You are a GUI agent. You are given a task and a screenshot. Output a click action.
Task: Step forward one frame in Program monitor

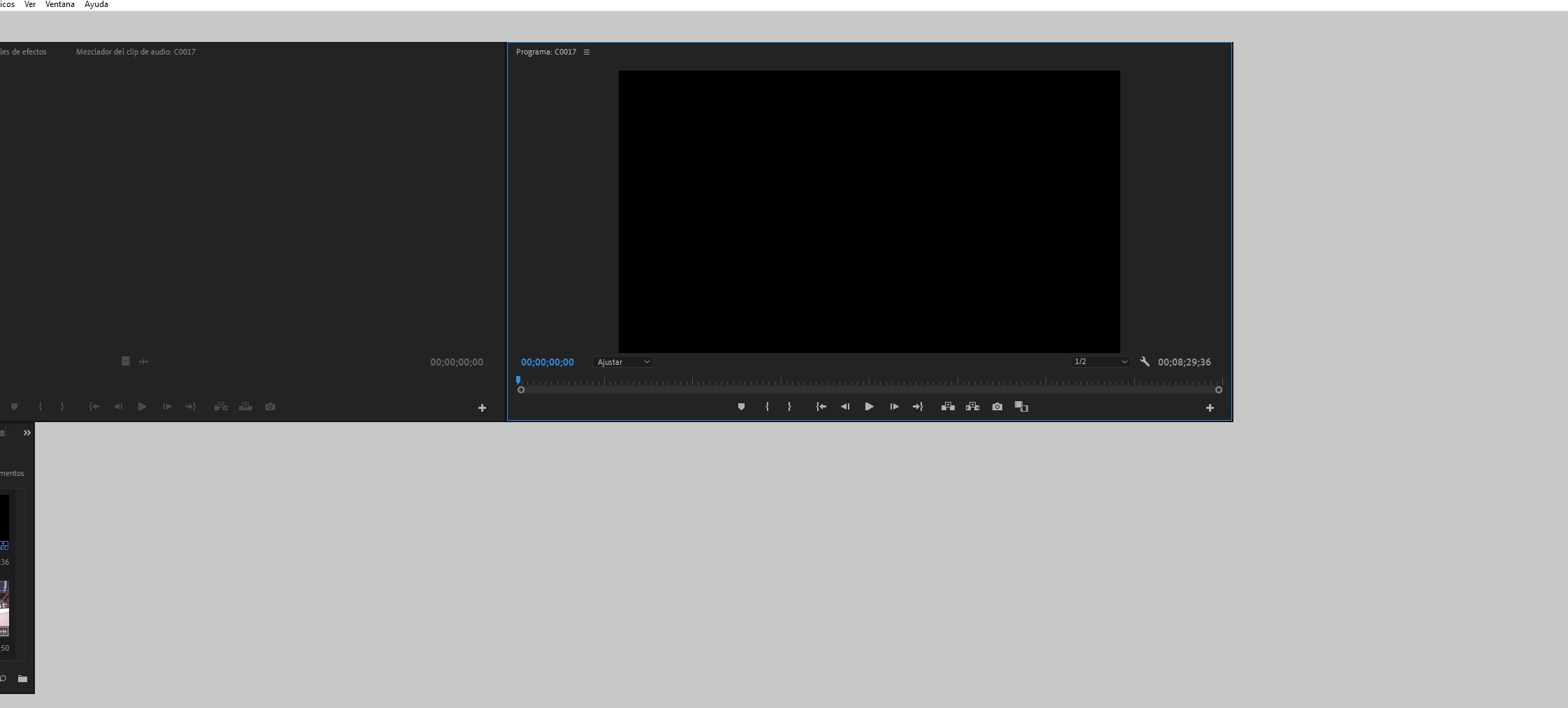[894, 407]
